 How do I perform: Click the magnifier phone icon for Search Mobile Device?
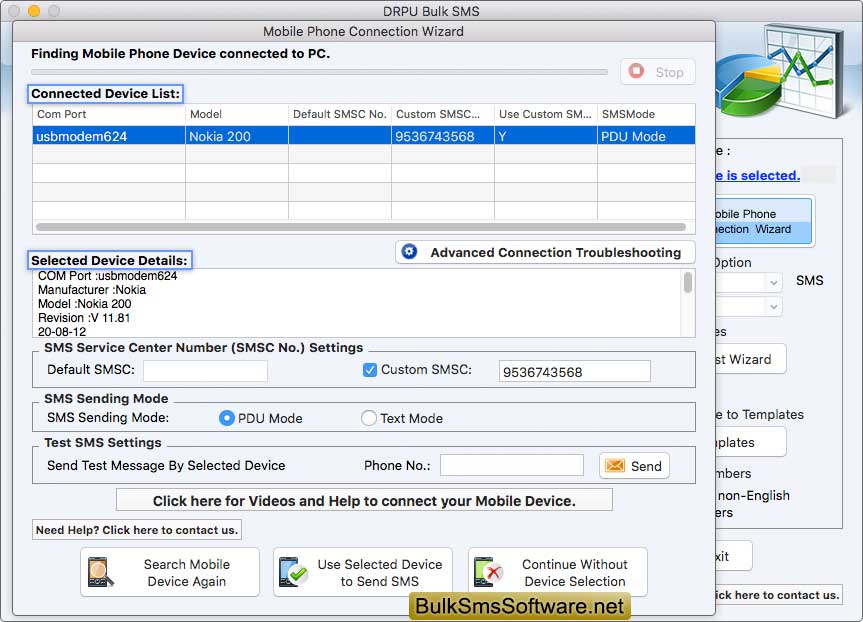[100, 572]
